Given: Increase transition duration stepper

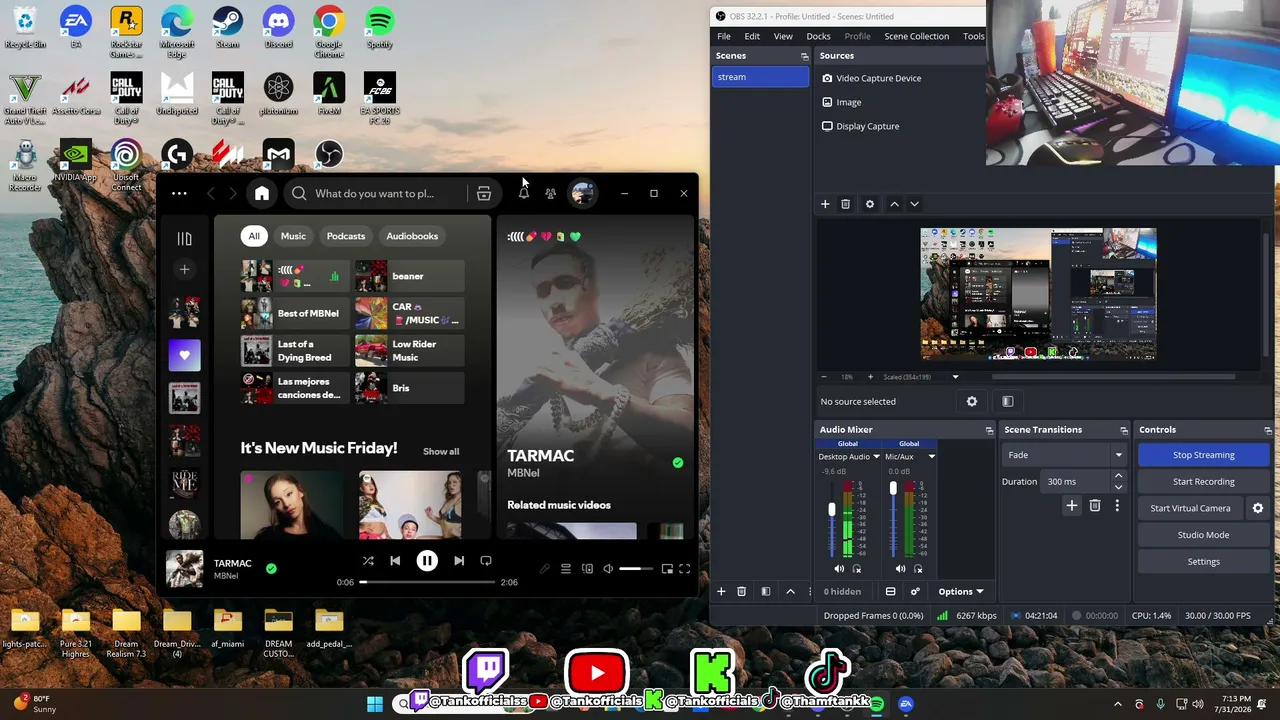Looking at the screenshot, I should click(1118, 476).
